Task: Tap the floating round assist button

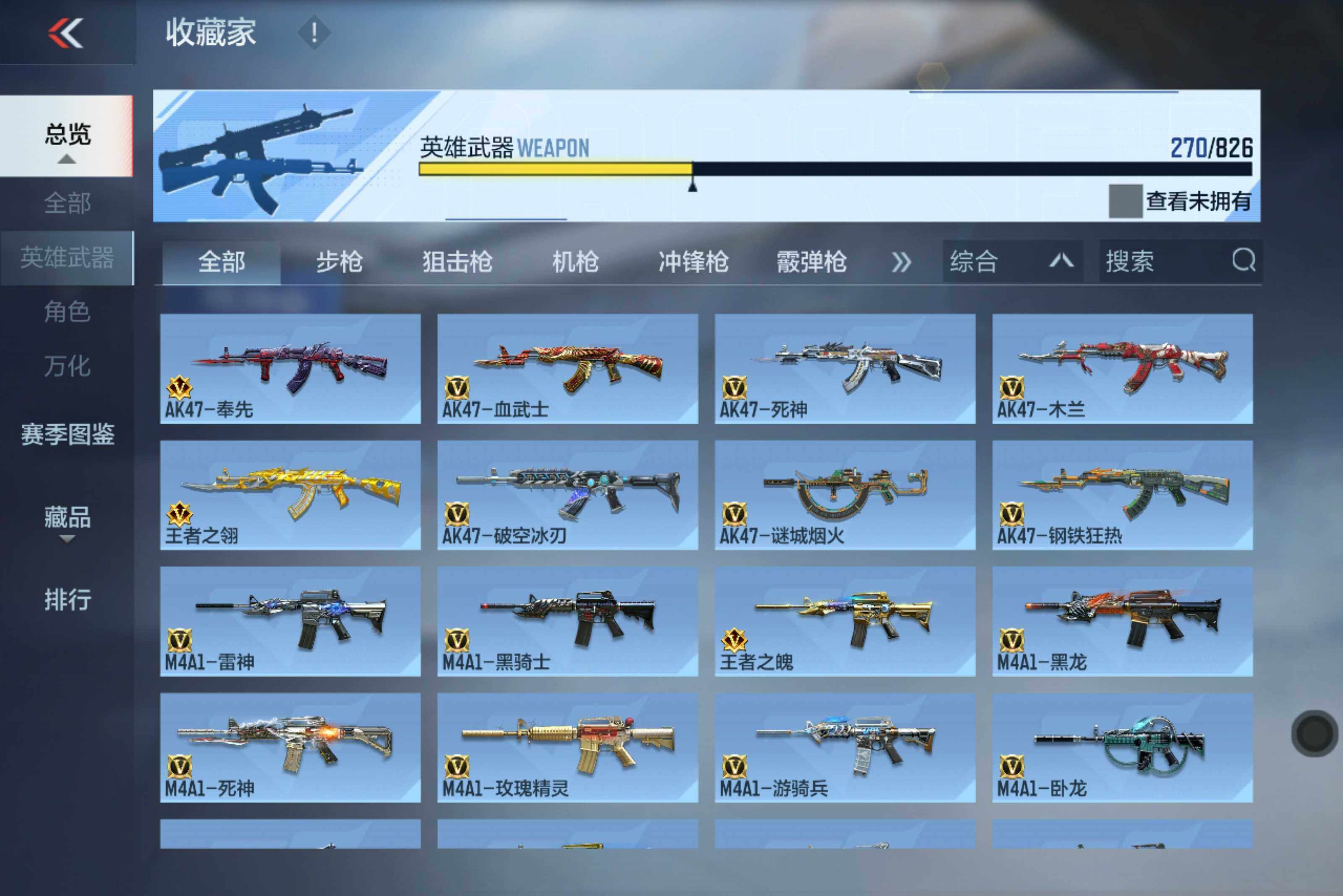Action: tap(1314, 733)
